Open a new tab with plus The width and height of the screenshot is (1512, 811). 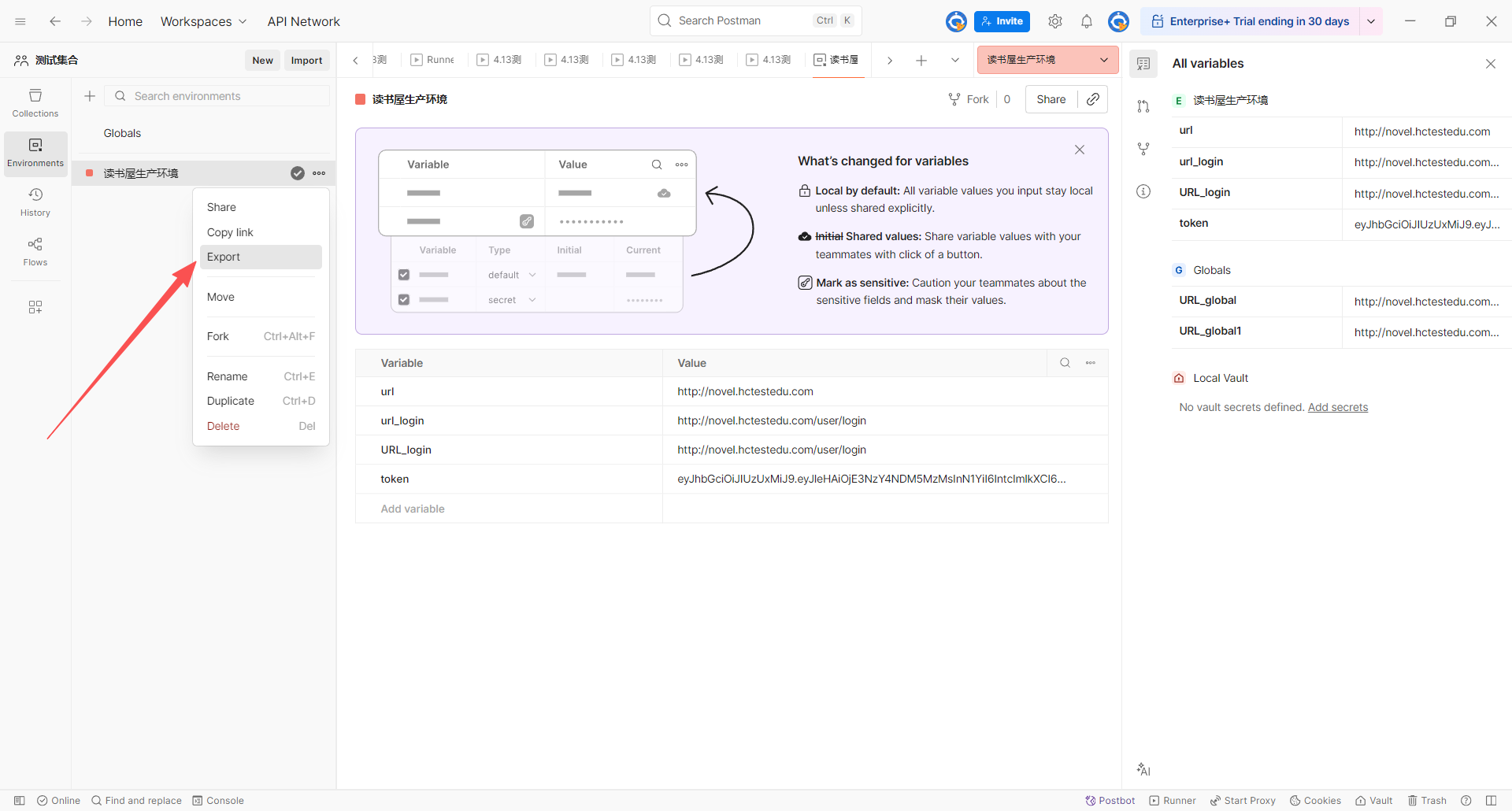click(921, 61)
